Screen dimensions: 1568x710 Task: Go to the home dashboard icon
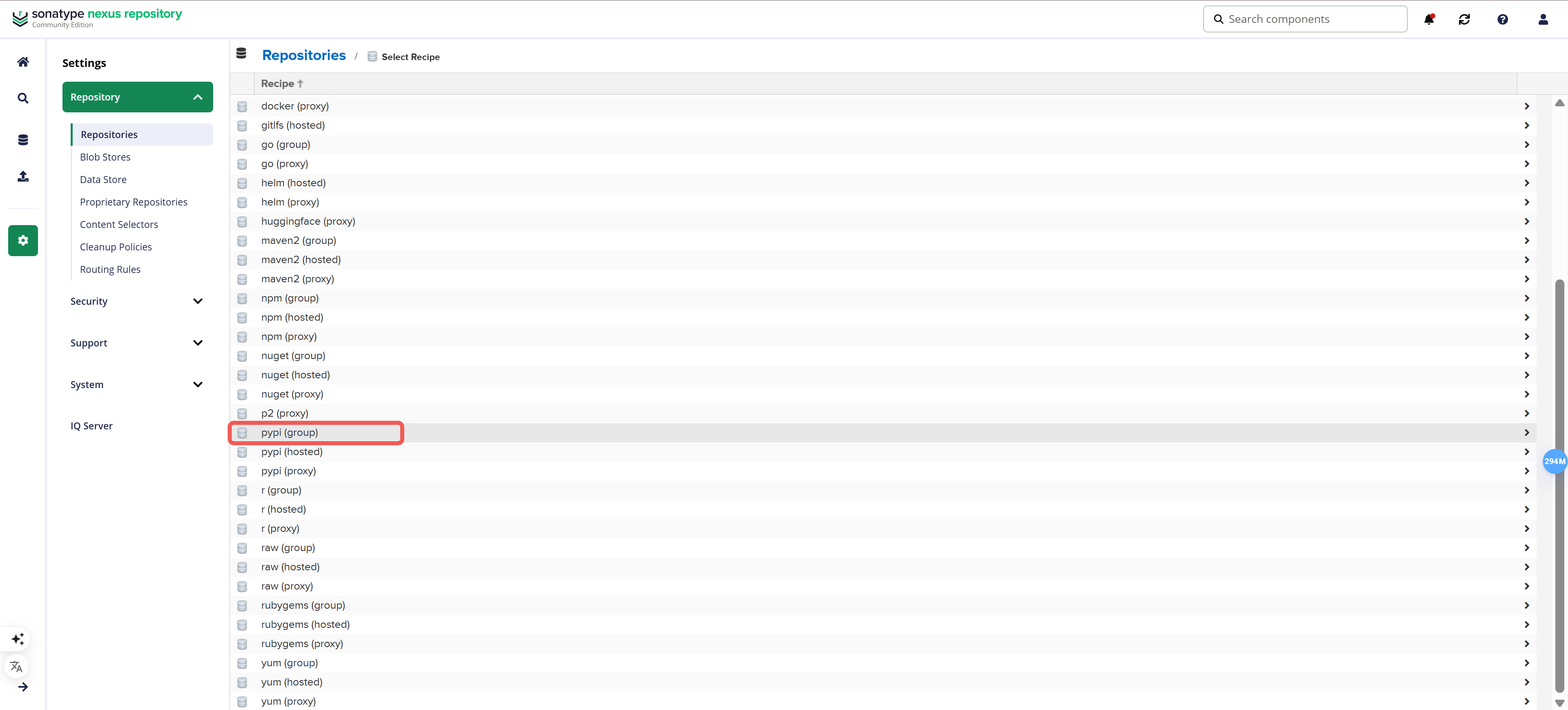(23, 62)
